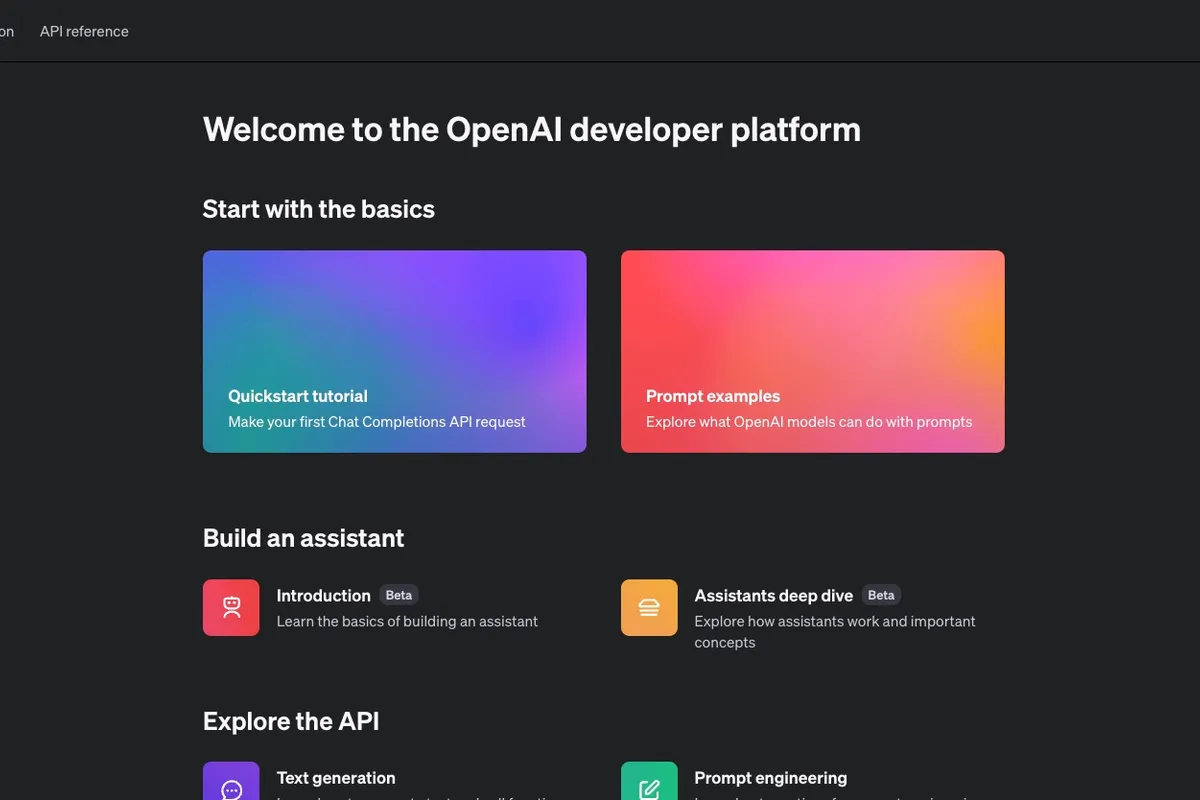Click the Beta badge next to Introduction

pos(399,595)
